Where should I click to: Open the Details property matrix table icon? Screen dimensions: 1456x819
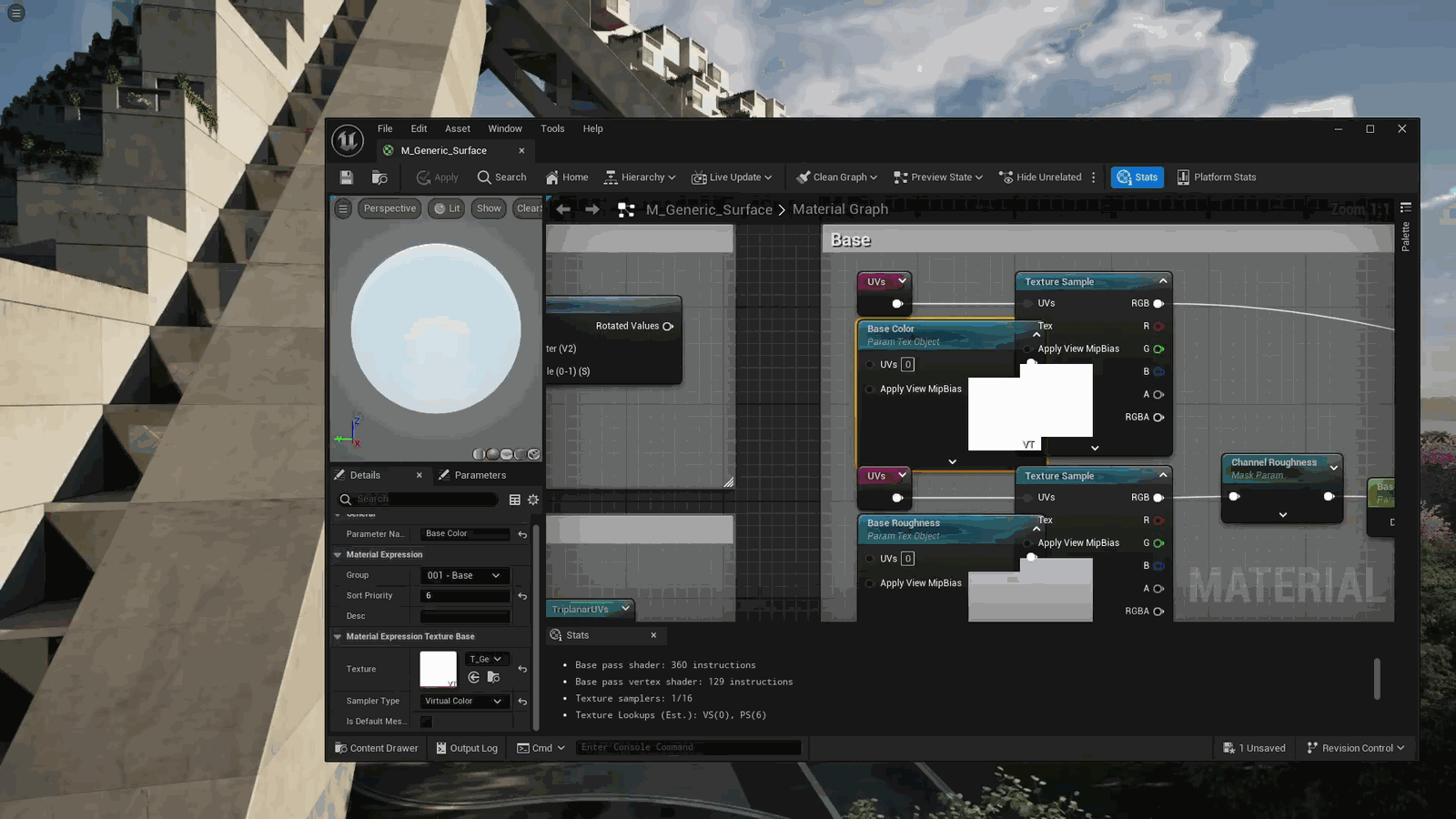tap(515, 500)
